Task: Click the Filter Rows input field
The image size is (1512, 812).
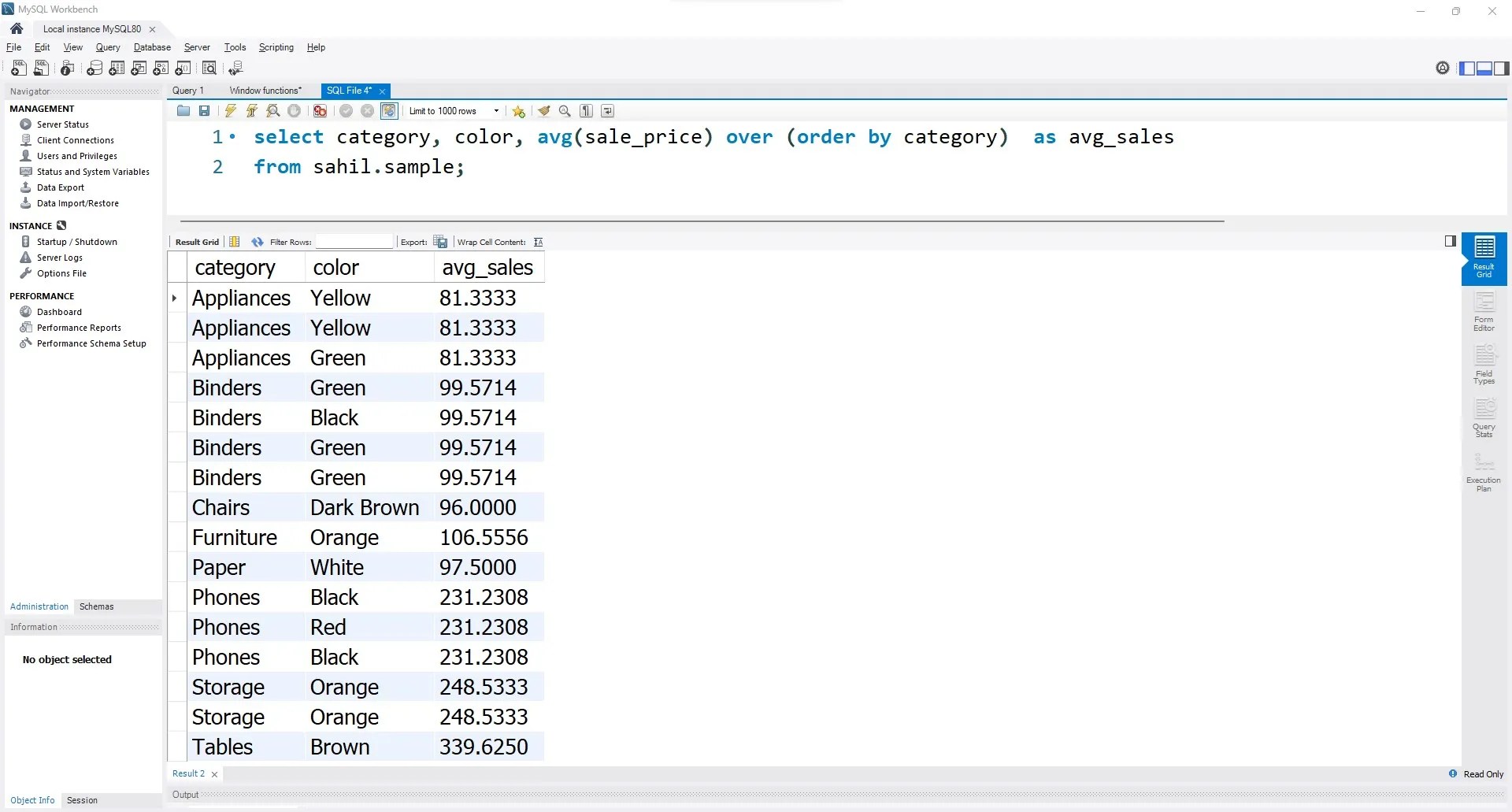Action: [354, 242]
